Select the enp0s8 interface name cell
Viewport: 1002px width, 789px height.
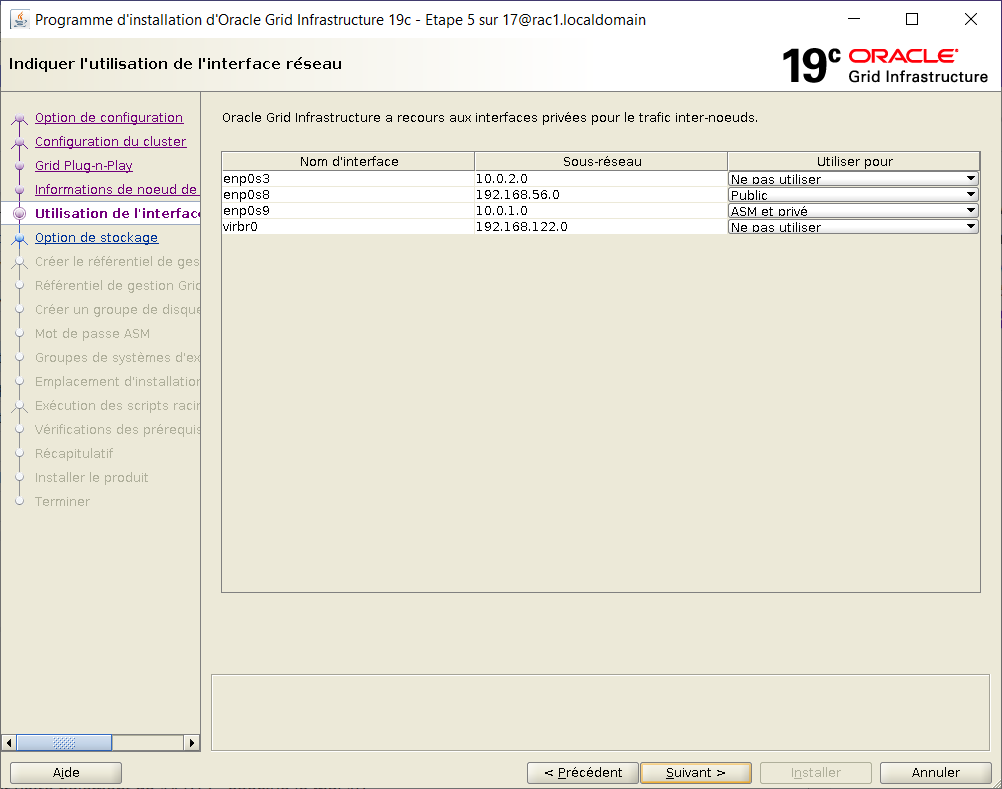click(348, 195)
